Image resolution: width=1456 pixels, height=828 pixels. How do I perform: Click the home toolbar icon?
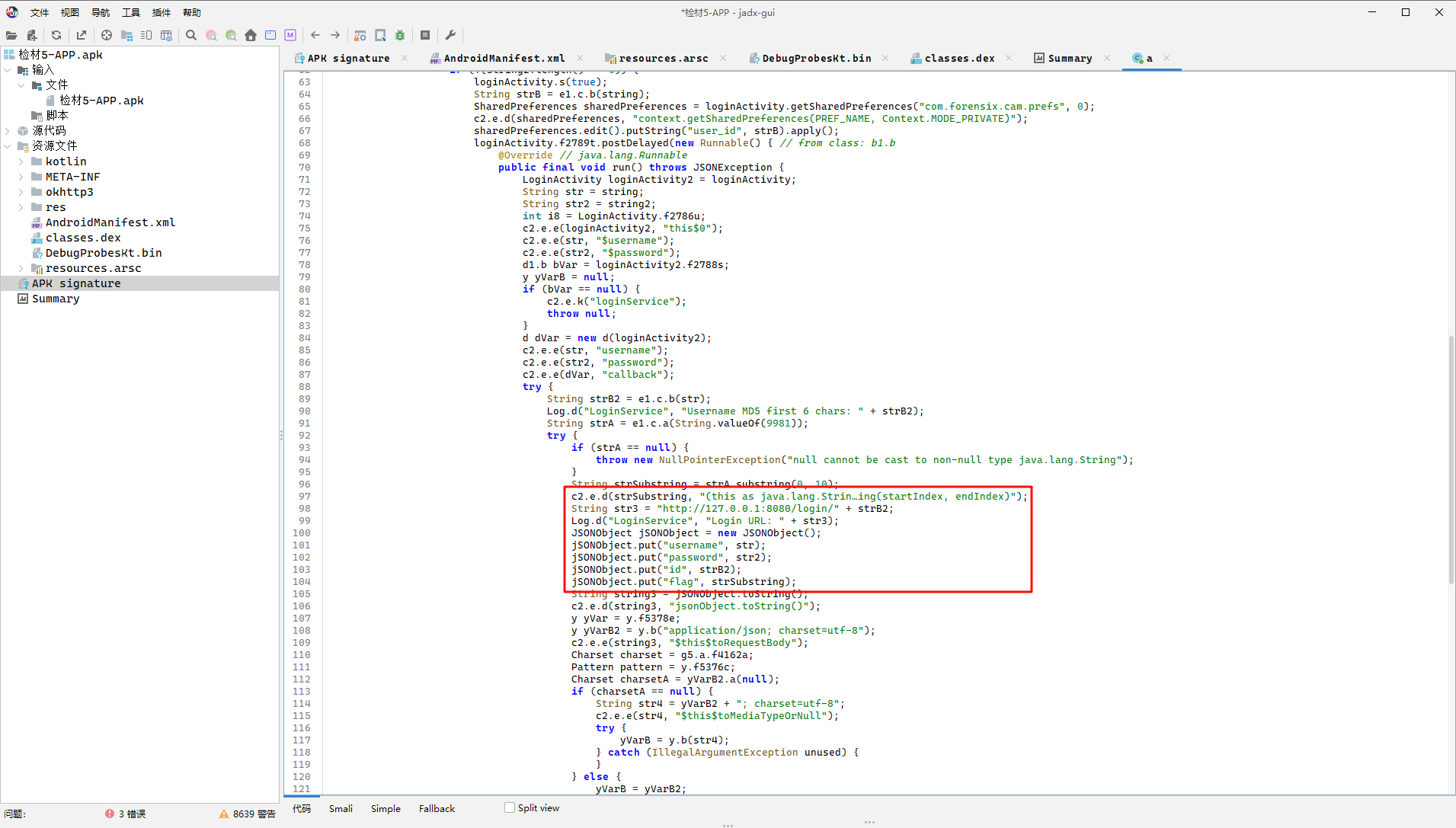point(251,35)
